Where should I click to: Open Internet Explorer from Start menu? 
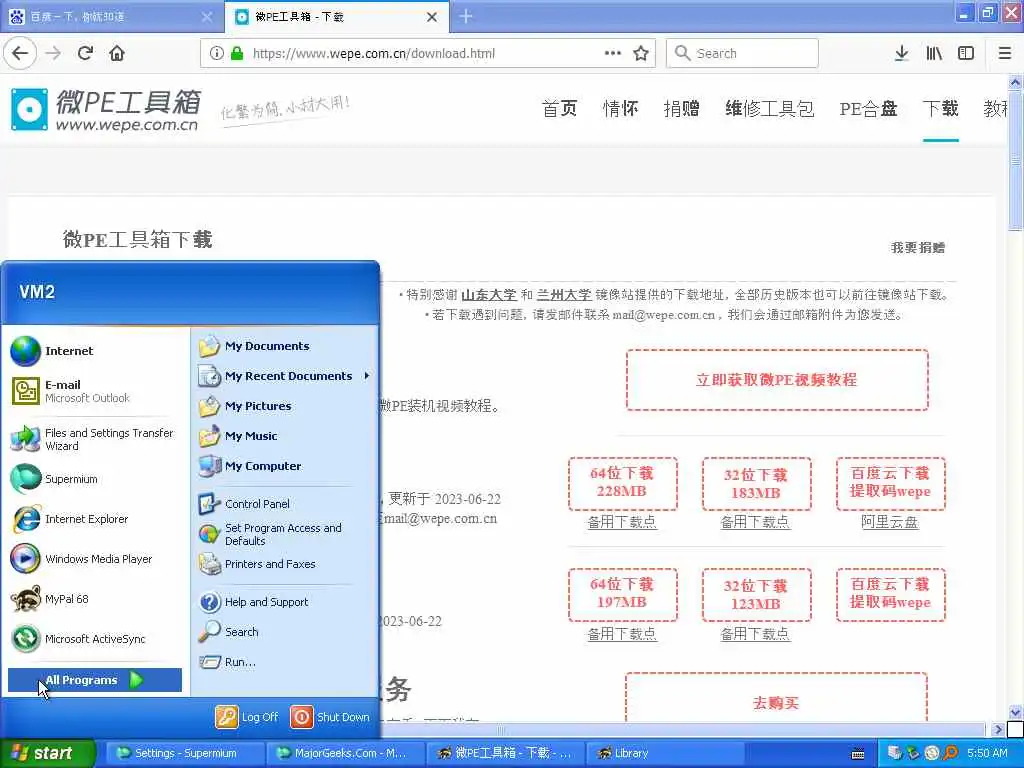tap(96, 519)
